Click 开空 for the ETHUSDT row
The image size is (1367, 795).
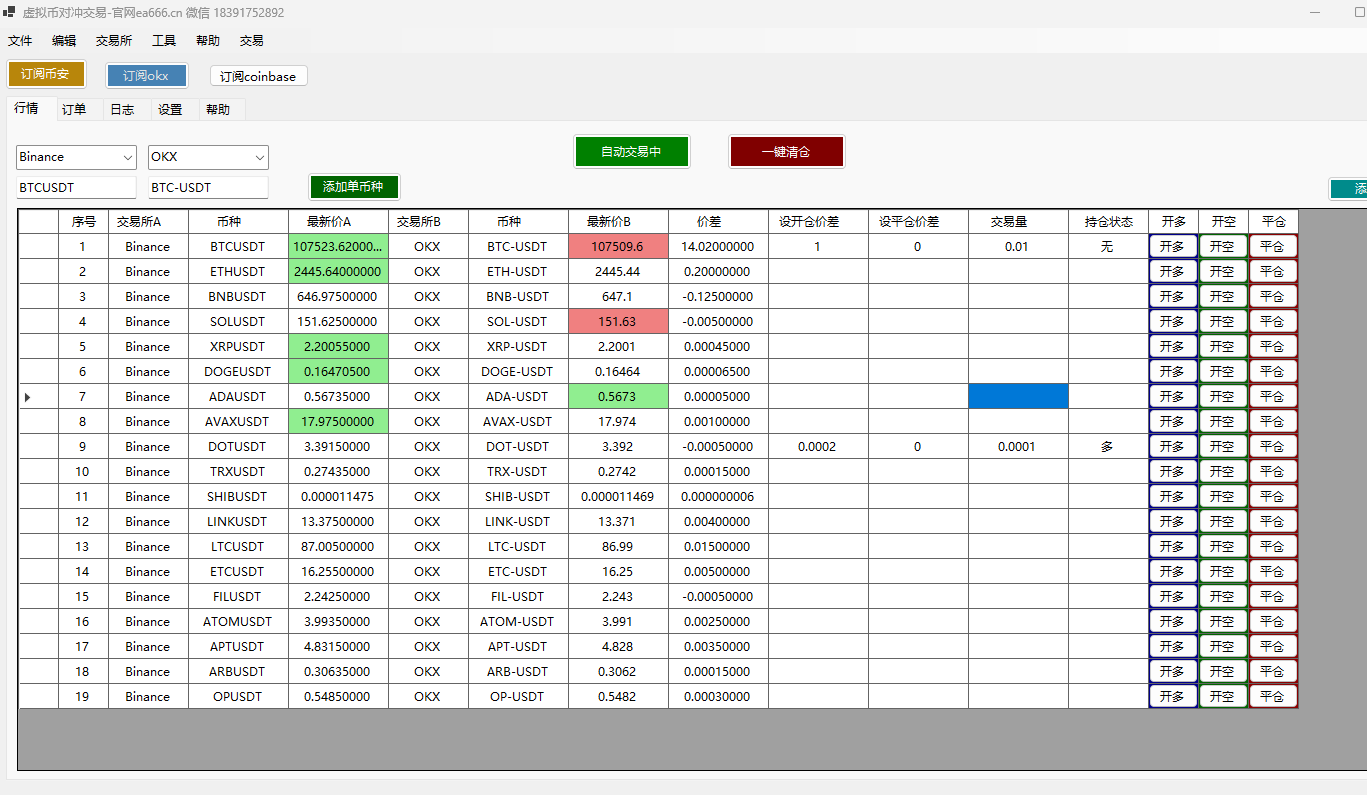pos(1222,272)
